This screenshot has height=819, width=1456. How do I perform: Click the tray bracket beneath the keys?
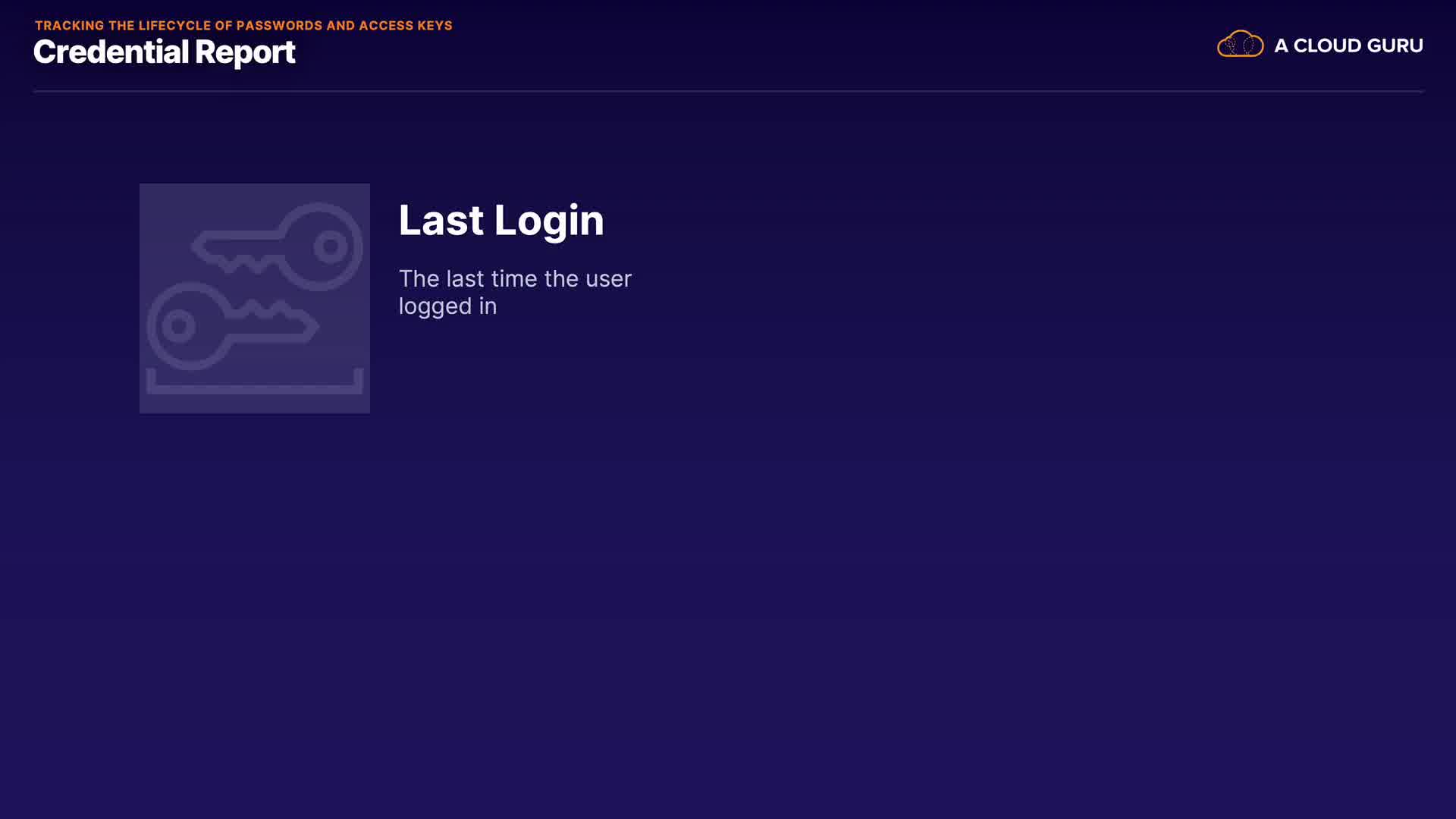click(255, 381)
